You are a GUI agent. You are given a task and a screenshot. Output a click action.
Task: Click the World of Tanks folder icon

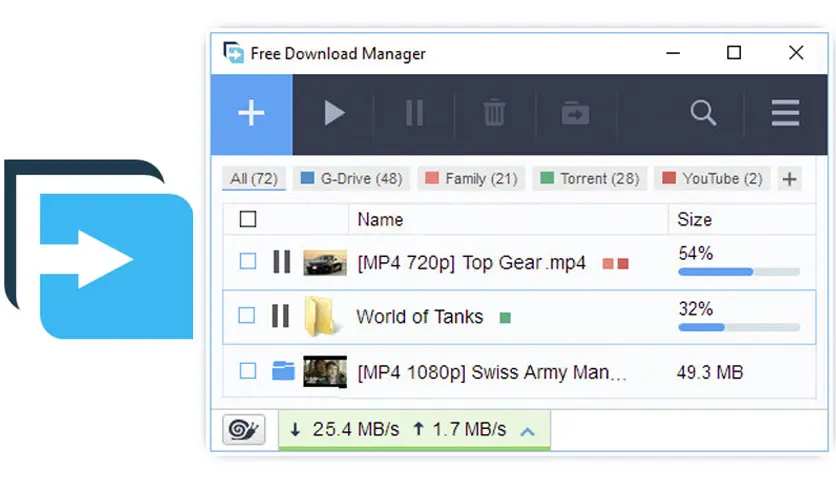click(322, 317)
